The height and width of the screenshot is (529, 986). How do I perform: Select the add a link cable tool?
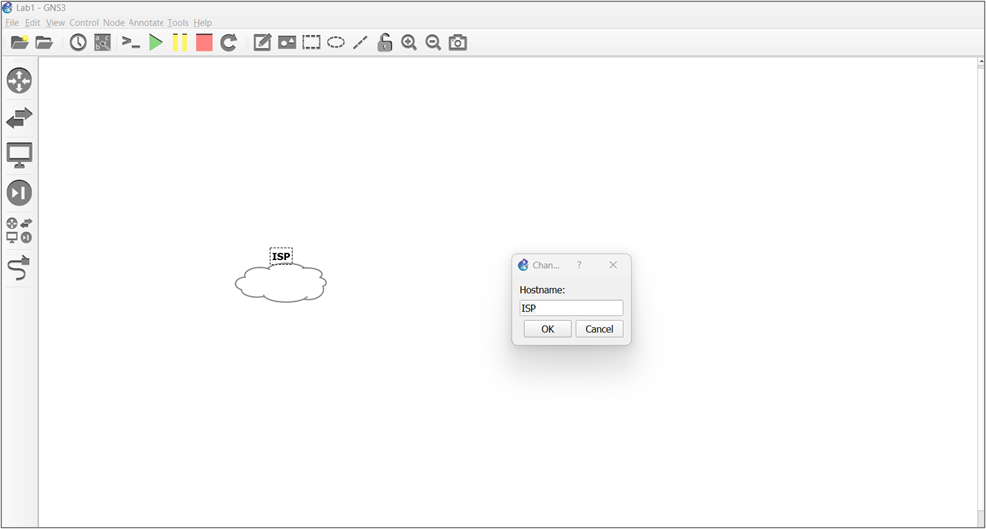(x=19, y=268)
